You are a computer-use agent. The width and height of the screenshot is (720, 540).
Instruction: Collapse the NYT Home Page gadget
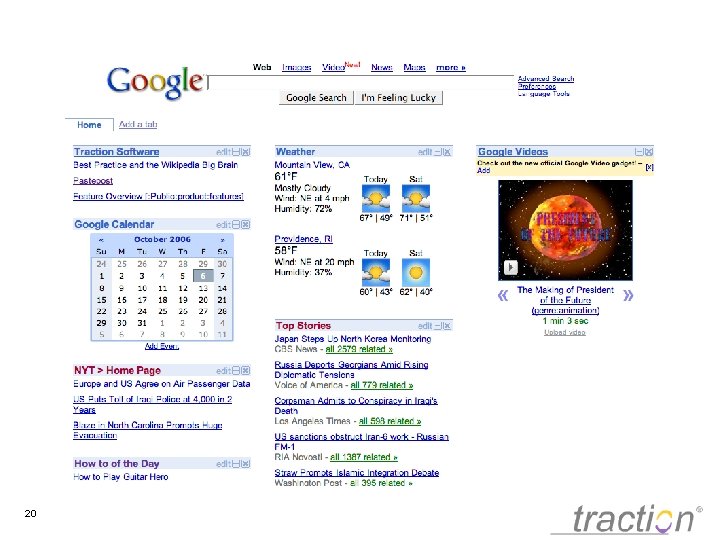[x=236, y=371]
